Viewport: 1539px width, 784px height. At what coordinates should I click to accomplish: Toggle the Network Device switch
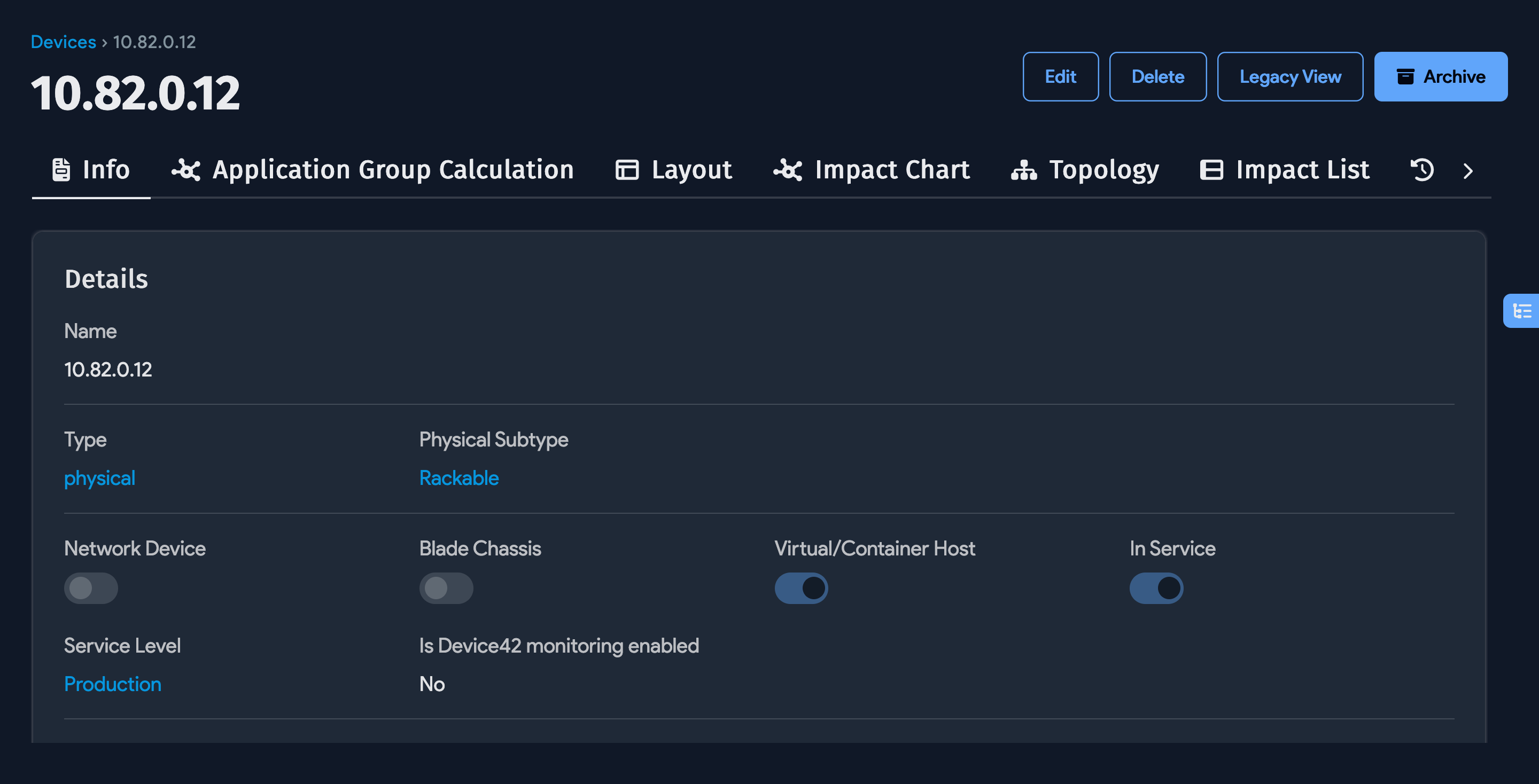click(91, 588)
